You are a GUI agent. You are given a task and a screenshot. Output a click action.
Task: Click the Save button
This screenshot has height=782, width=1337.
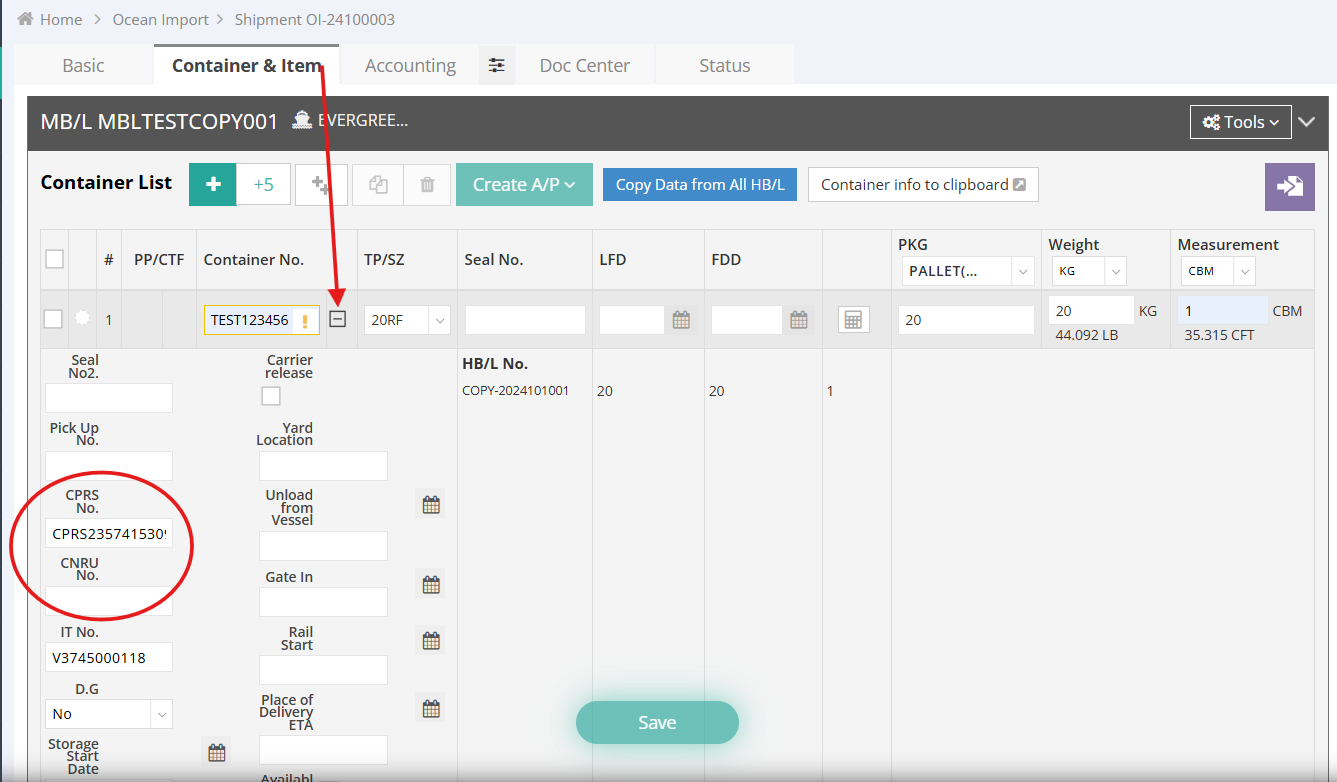tap(657, 722)
